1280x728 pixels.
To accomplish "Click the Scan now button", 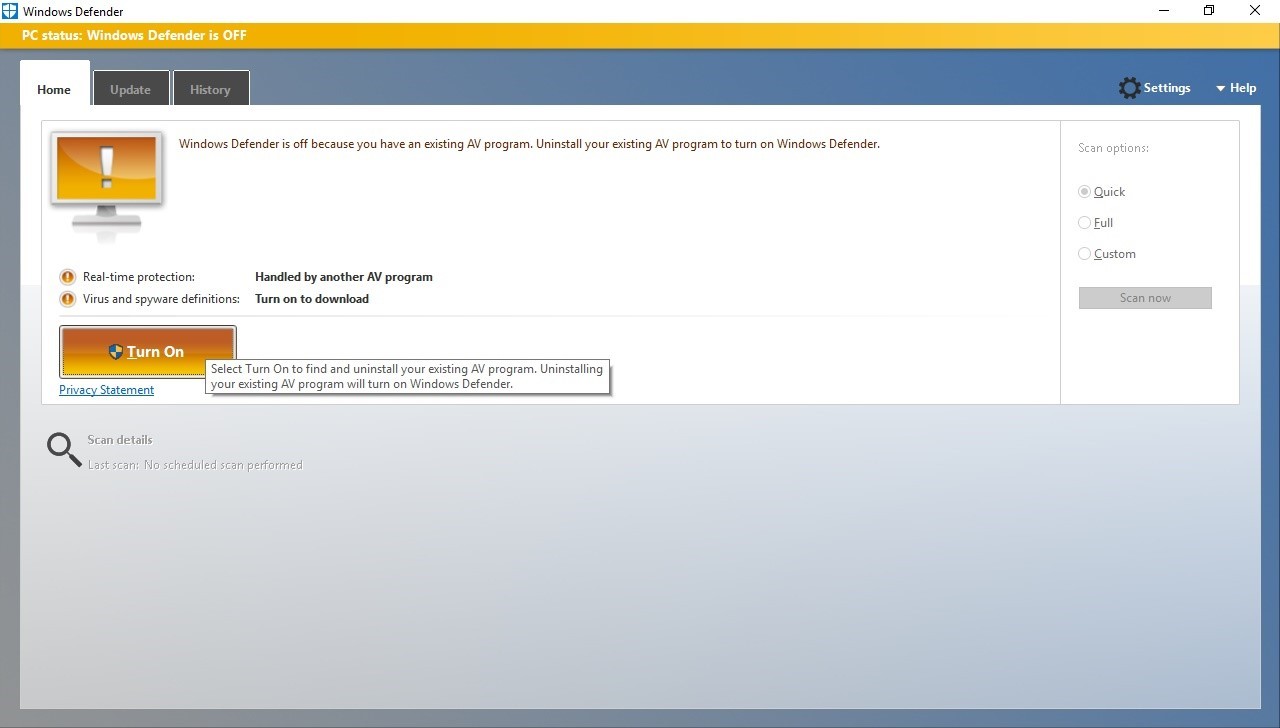I will coord(1145,298).
